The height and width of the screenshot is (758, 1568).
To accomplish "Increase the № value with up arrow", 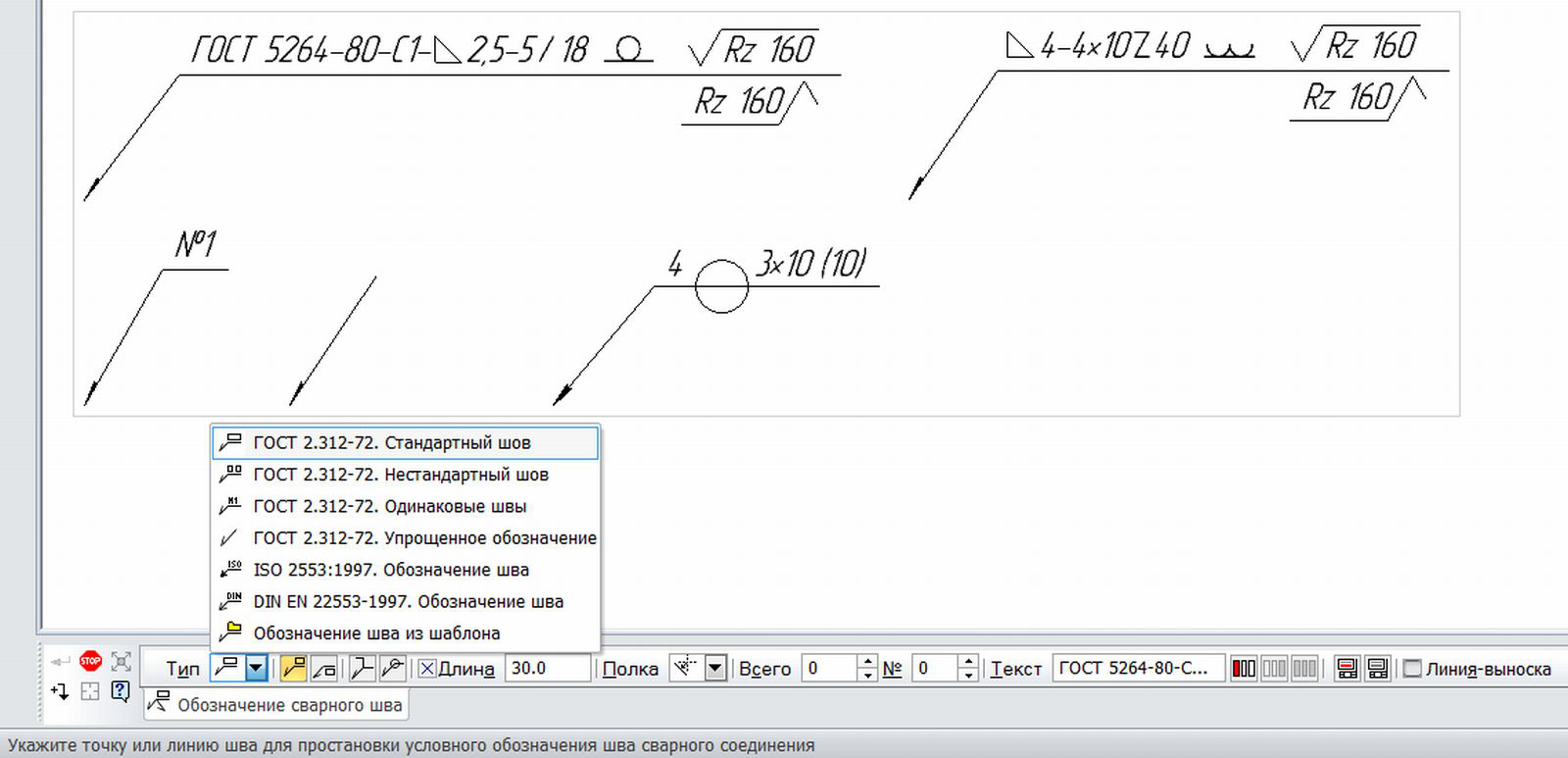I will [969, 662].
